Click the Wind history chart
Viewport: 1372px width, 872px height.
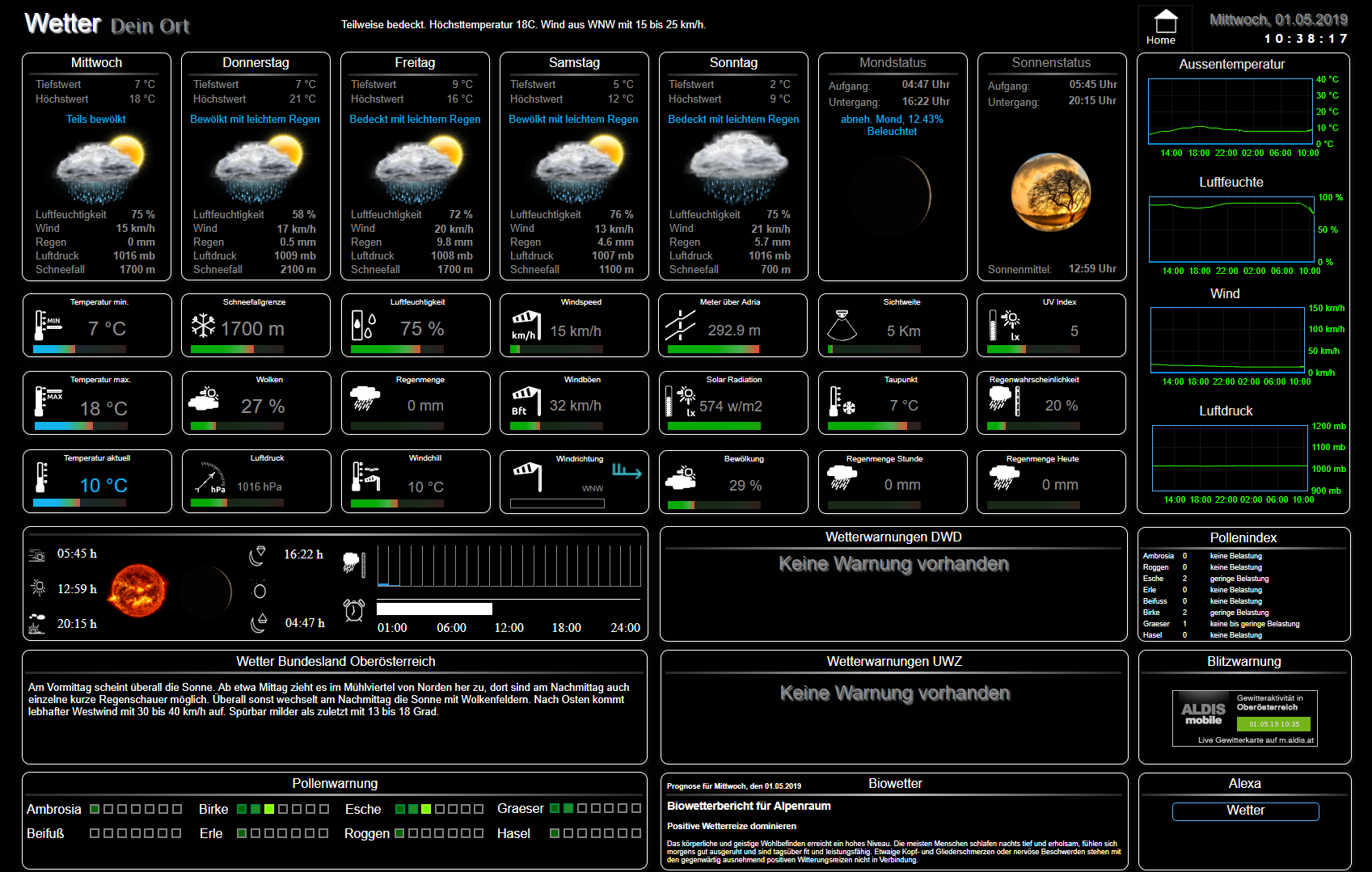(x=1228, y=339)
